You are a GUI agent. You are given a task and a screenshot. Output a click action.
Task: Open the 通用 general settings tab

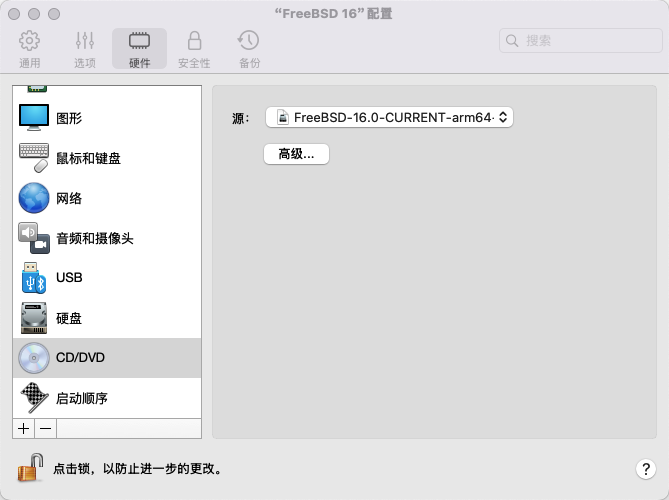coord(29,49)
